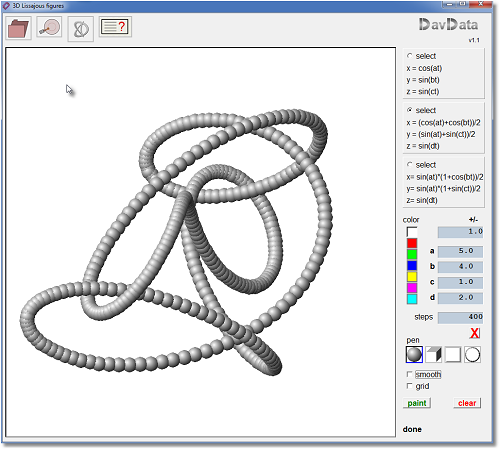The image size is (500, 450).
Task: Click the steps field showing 400
Action: (x=460, y=317)
